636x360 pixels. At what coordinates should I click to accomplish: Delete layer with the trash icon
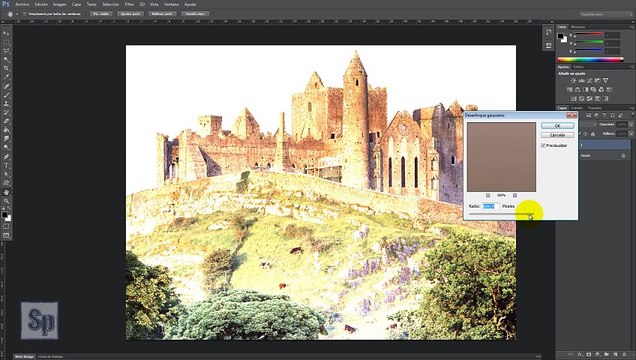(624, 355)
